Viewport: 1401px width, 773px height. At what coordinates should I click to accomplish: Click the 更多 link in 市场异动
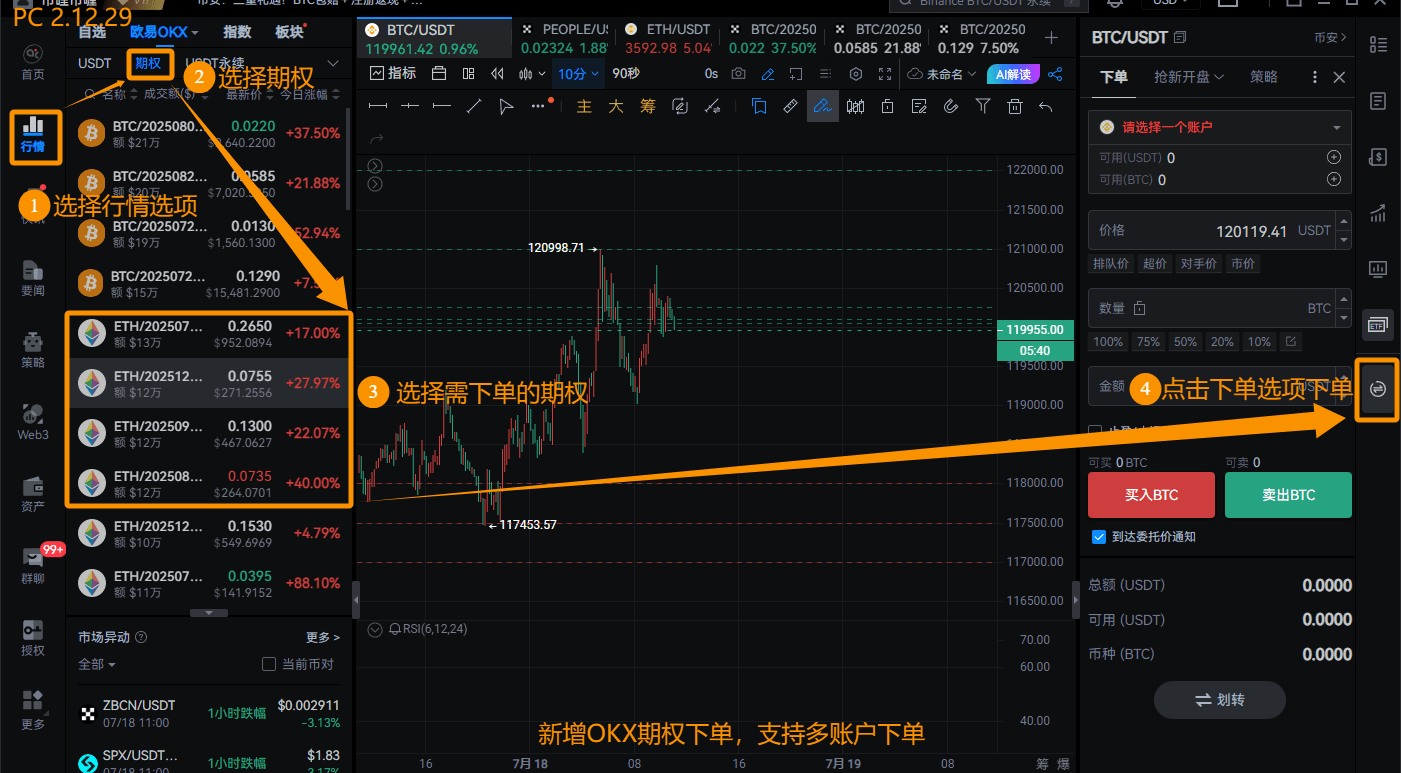click(x=322, y=637)
